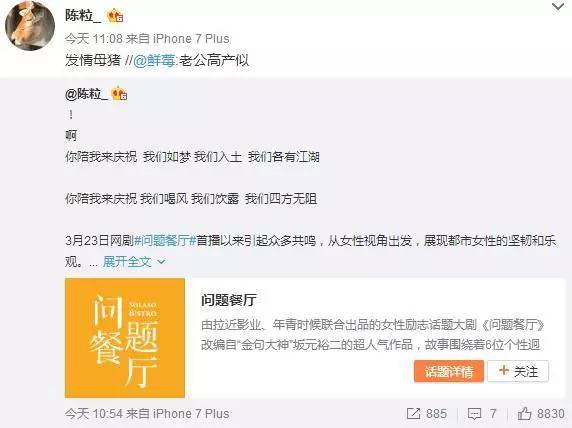Open the post options chevron menu
Viewport: 572px width, 428px height.
click(558, 6)
